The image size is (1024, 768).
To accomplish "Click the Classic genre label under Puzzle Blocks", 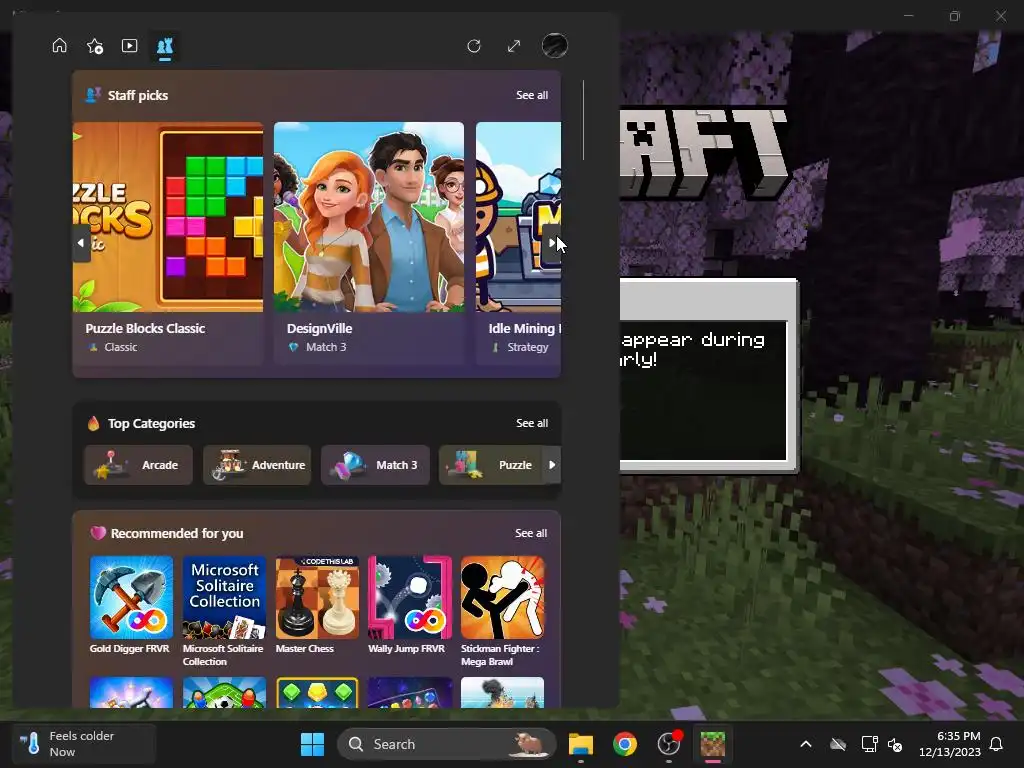I will coord(121,347).
